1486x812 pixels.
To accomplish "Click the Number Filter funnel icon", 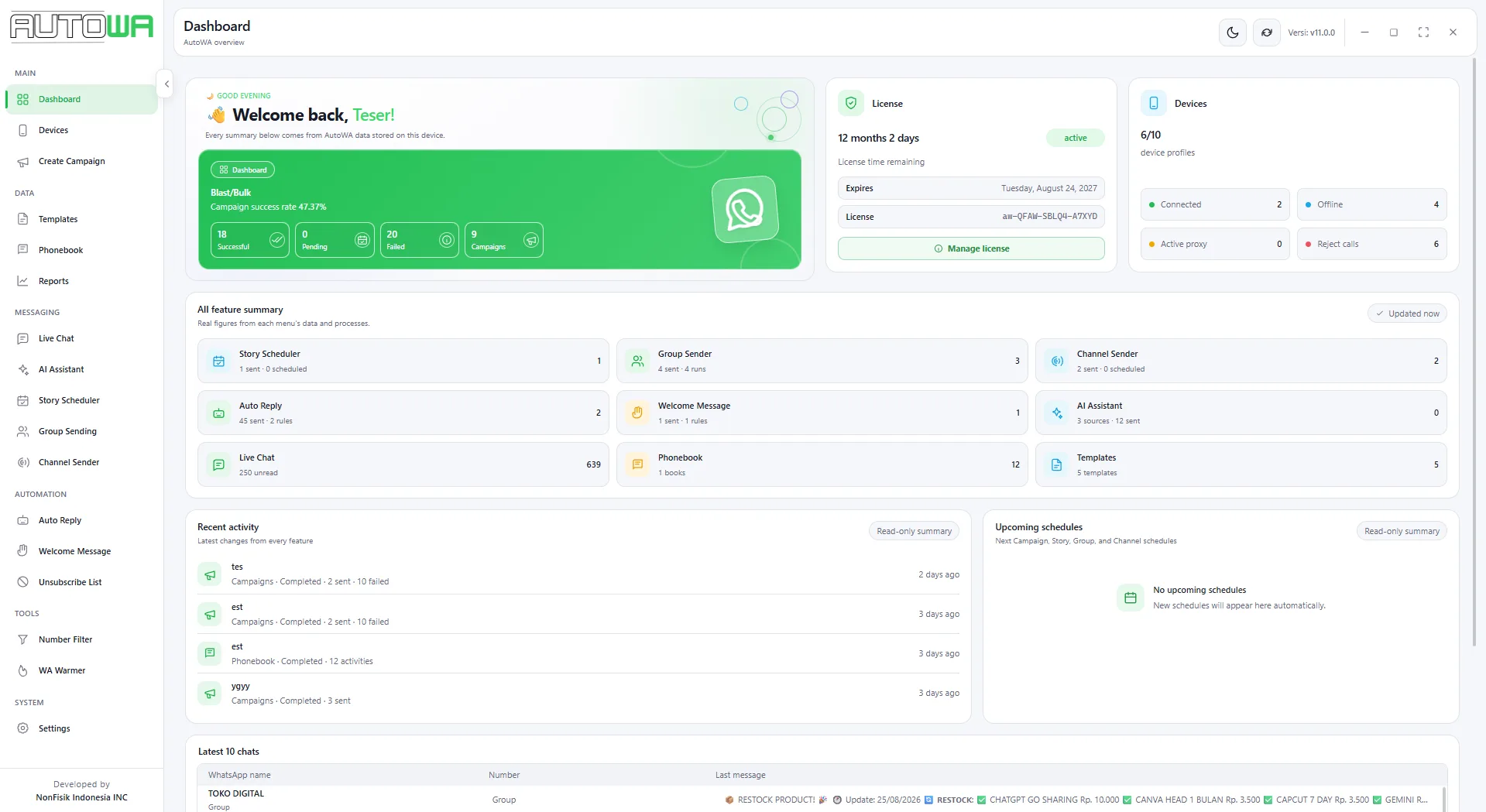I will pyautogui.click(x=23, y=639).
